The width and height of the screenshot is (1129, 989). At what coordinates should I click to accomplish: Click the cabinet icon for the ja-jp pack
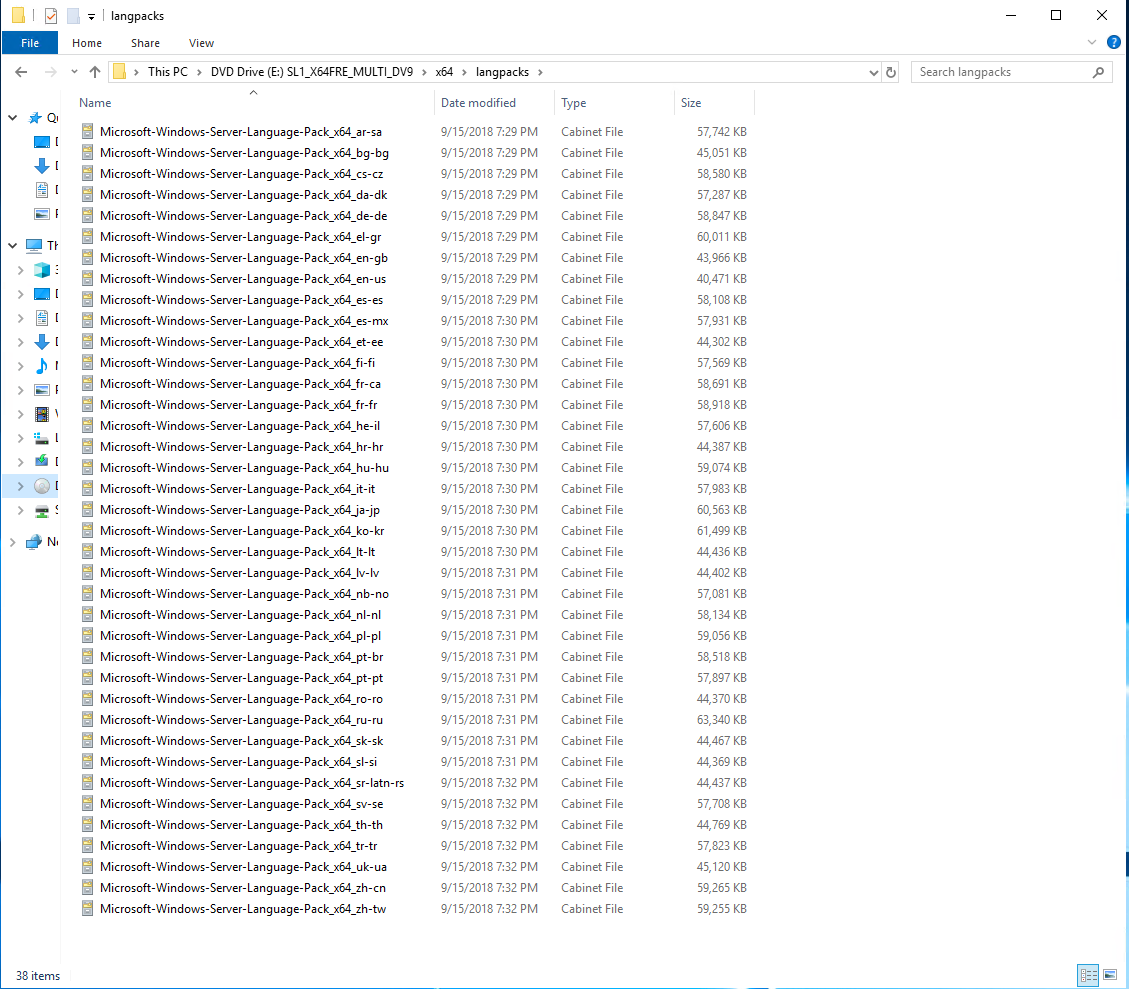pyautogui.click(x=87, y=510)
